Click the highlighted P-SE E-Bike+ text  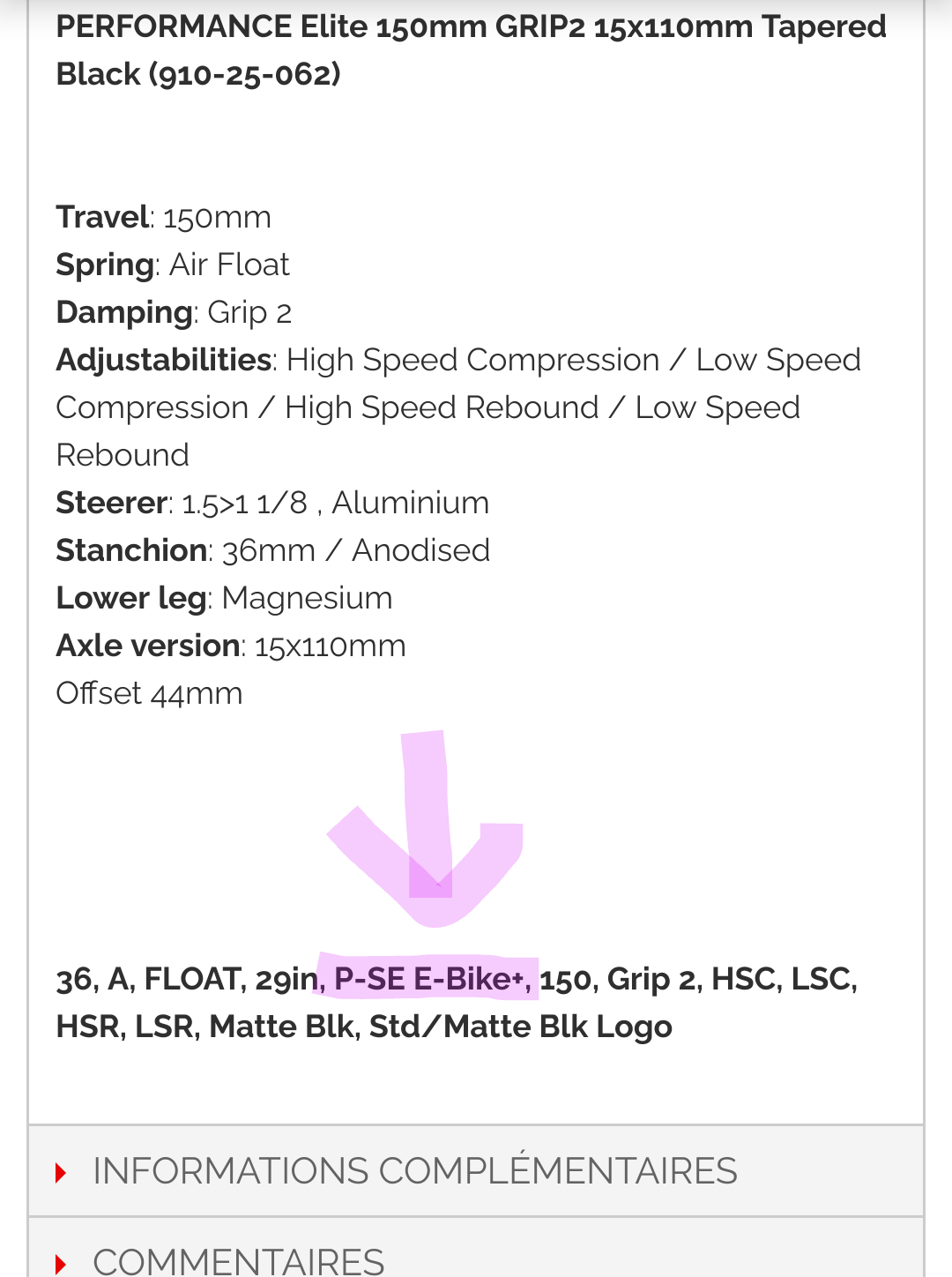[x=430, y=979]
